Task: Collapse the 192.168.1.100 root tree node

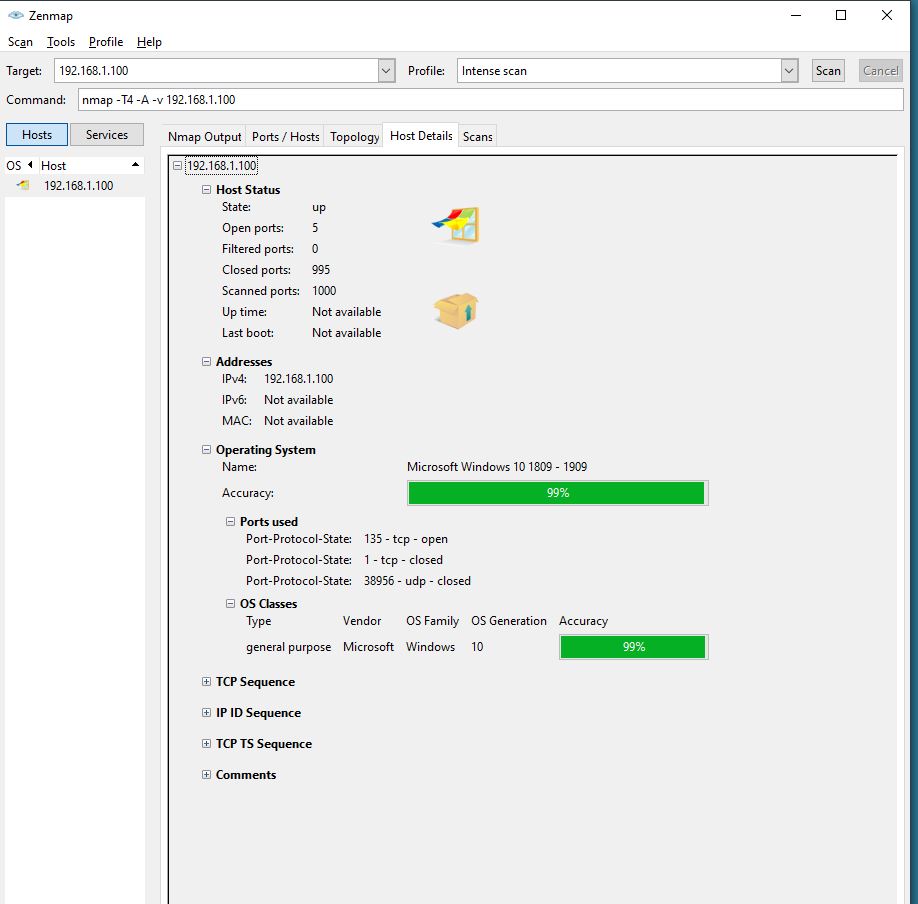Action: coord(177,166)
